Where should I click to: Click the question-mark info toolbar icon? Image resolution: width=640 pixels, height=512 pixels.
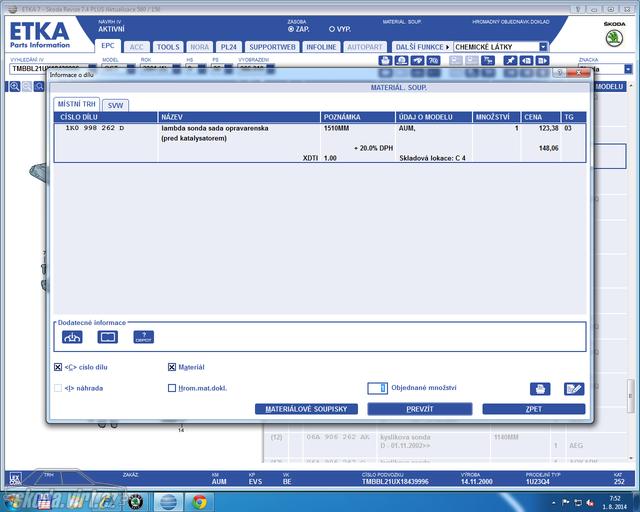pyautogui.click(x=433, y=61)
